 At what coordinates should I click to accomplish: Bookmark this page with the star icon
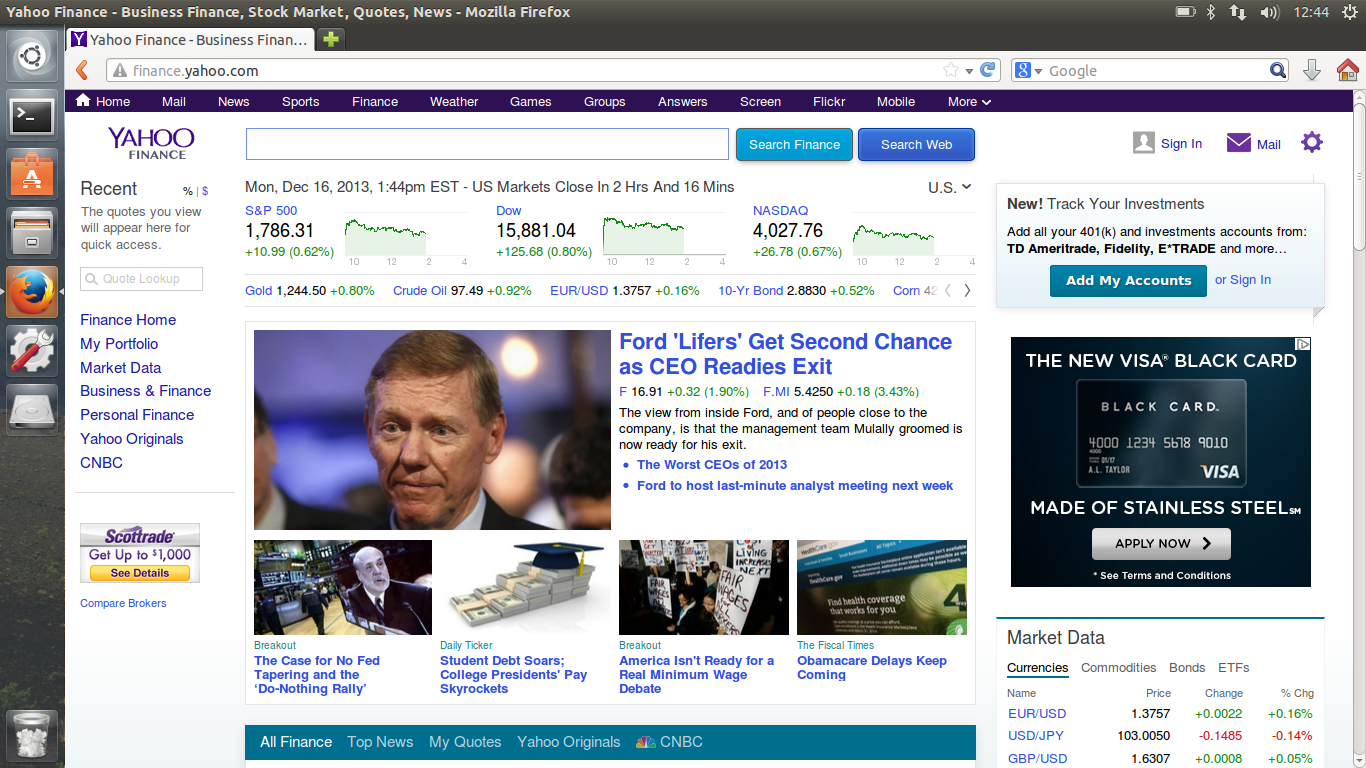[950, 70]
